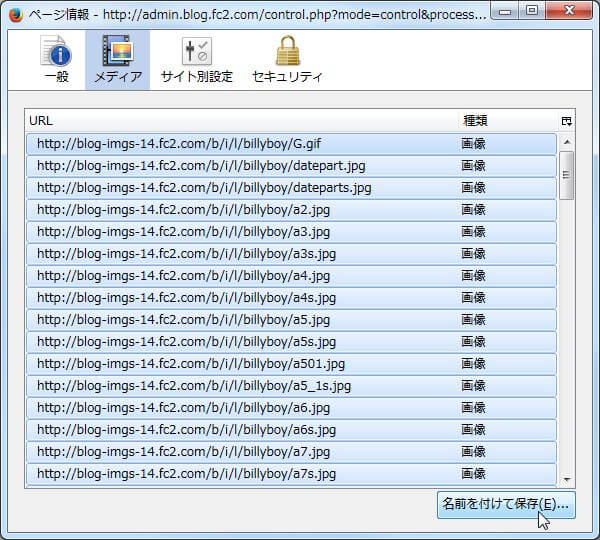Screen dimensions: 600x540
Task: Maximize the ページ情報 window
Action: click(532, 11)
